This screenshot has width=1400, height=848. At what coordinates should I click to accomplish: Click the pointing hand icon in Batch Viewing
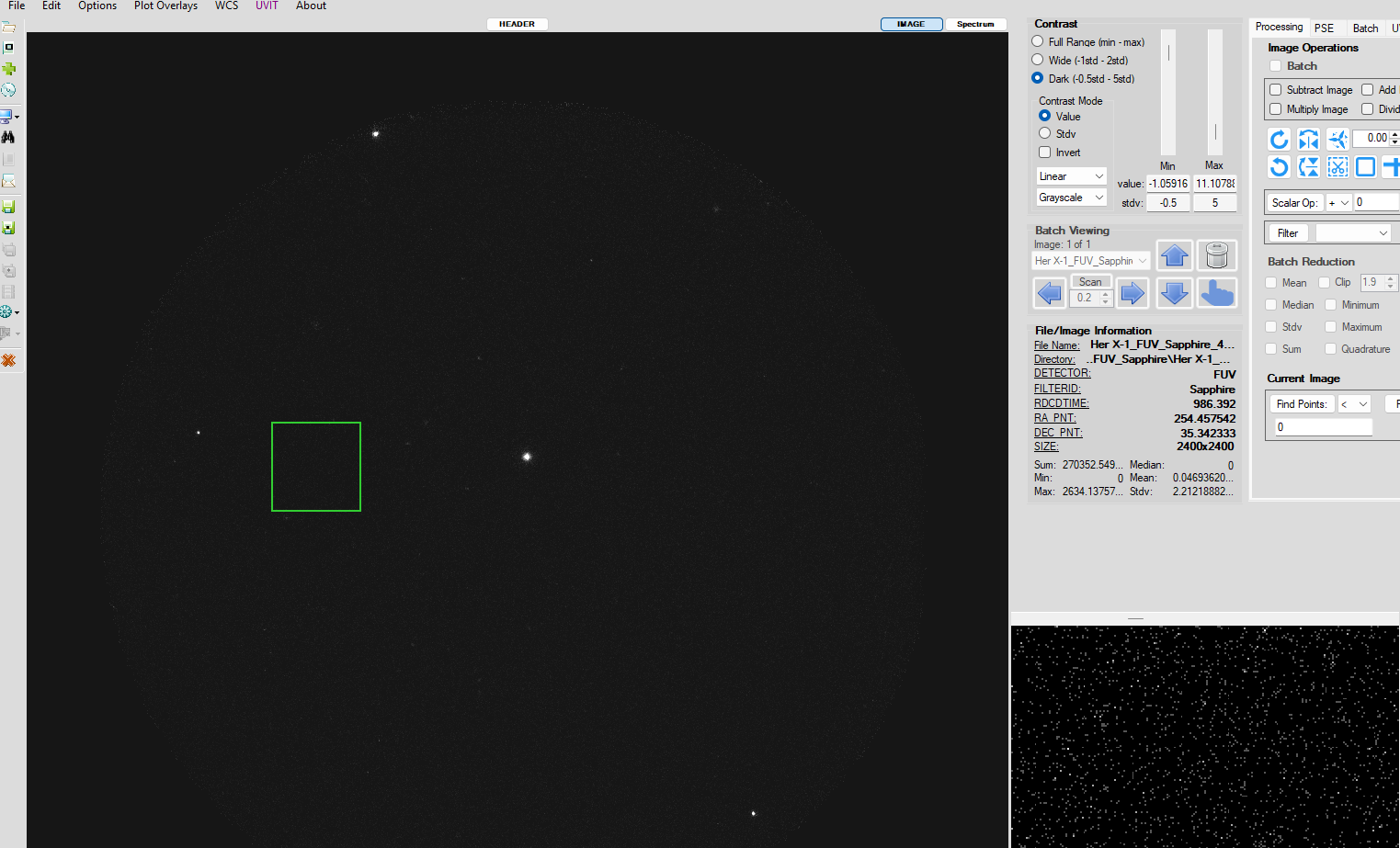(x=1216, y=293)
